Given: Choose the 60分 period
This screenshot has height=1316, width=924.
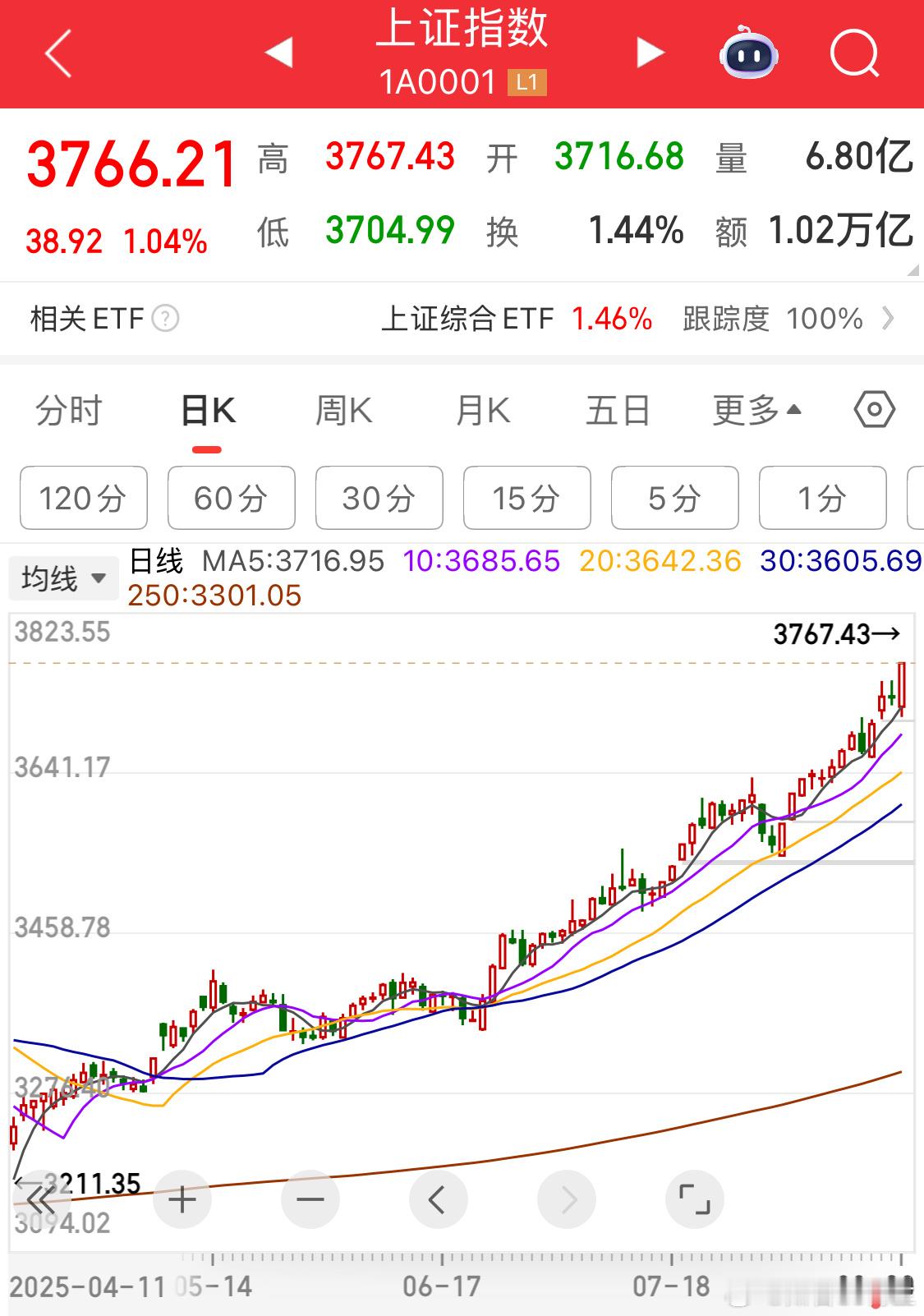Looking at the screenshot, I should point(231,498).
